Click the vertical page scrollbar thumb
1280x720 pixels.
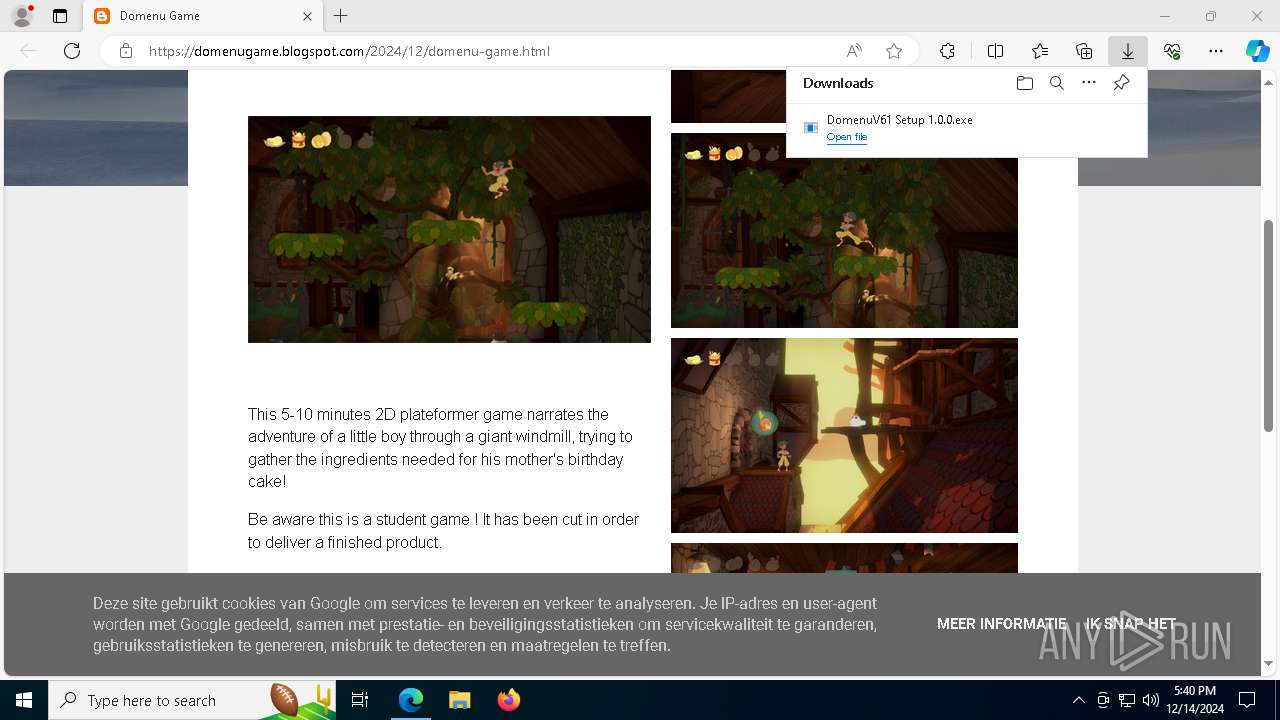coord(1269,325)
